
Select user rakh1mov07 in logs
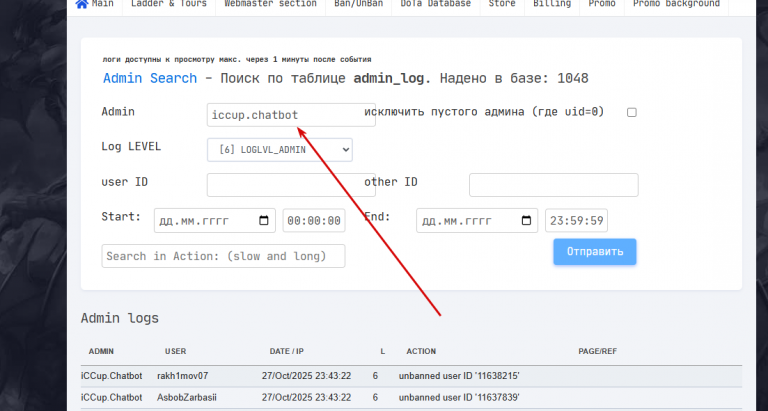pos(183,376)
